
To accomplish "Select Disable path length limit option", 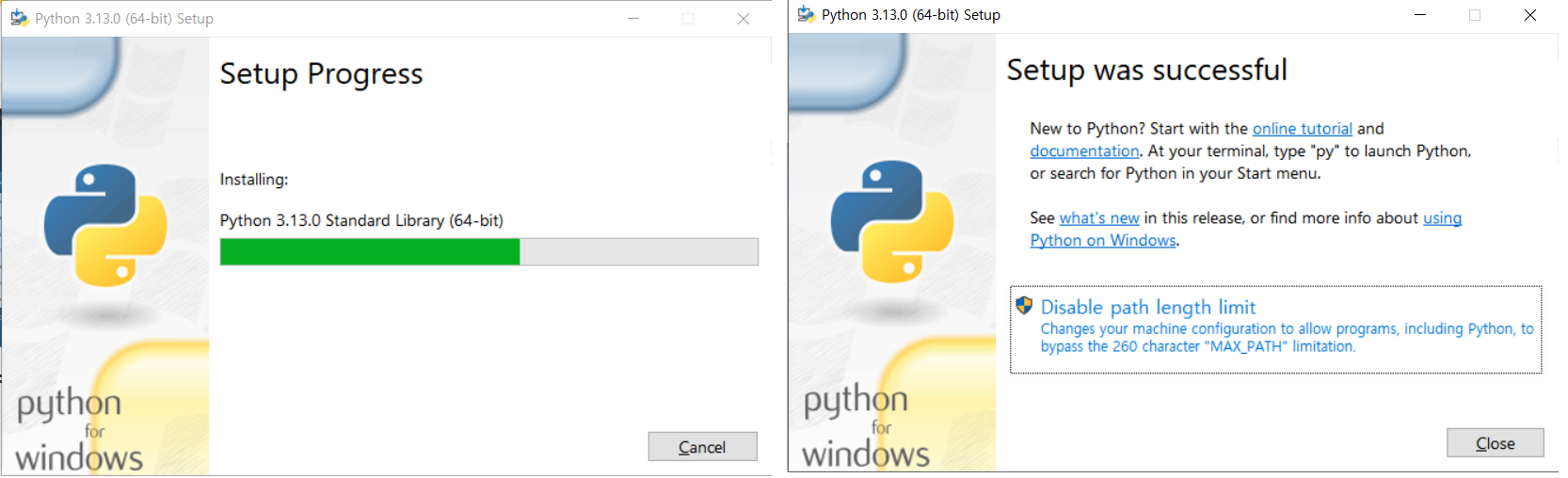I will pyautogui.click(x=1275, y=329).
